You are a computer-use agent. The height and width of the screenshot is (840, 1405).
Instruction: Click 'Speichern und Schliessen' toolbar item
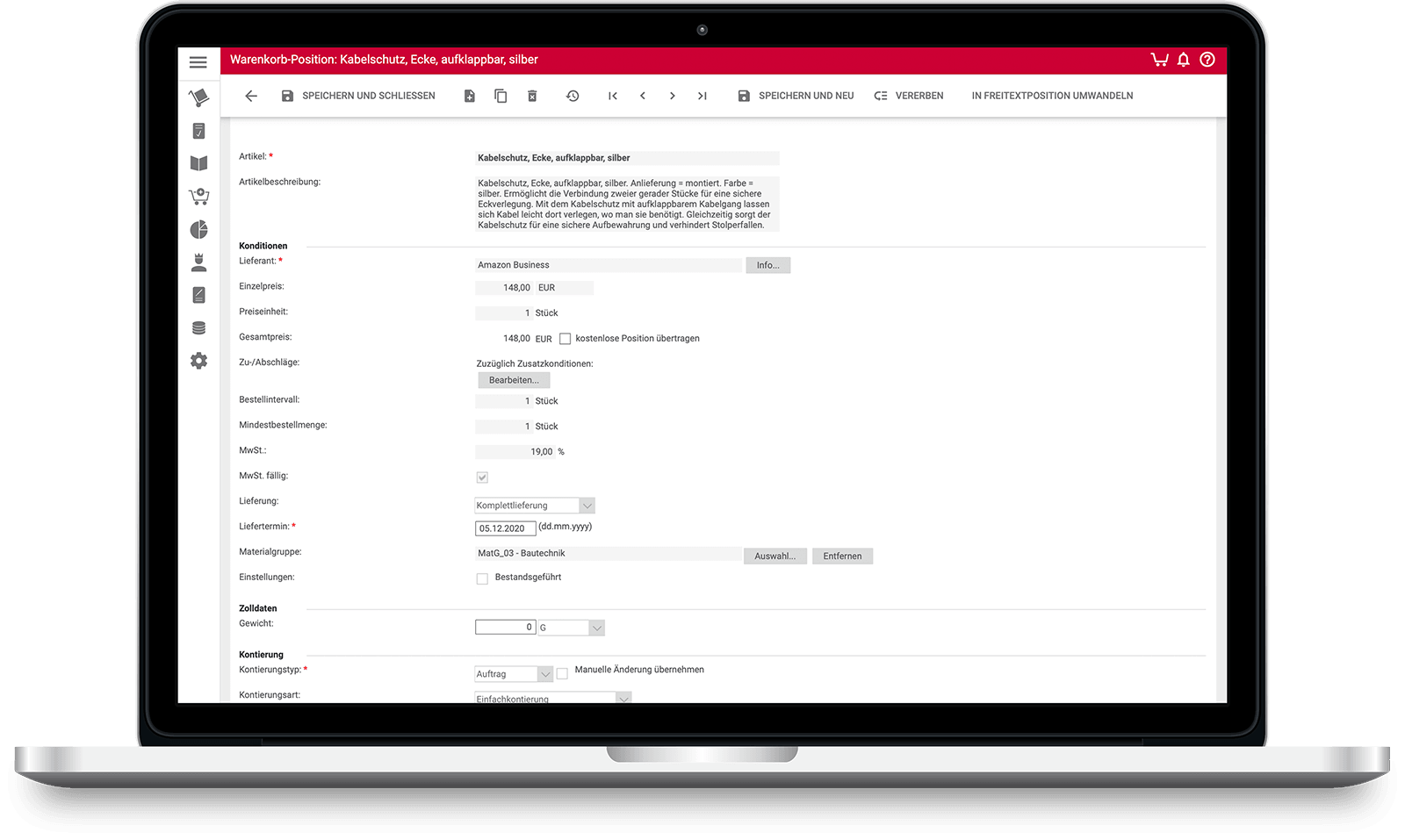[358, 96]
